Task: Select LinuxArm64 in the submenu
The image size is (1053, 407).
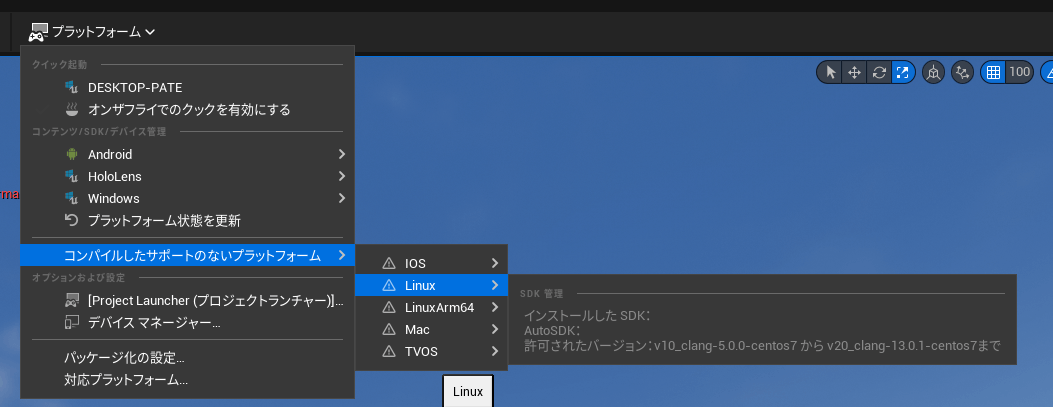Action: coord(431,308)
